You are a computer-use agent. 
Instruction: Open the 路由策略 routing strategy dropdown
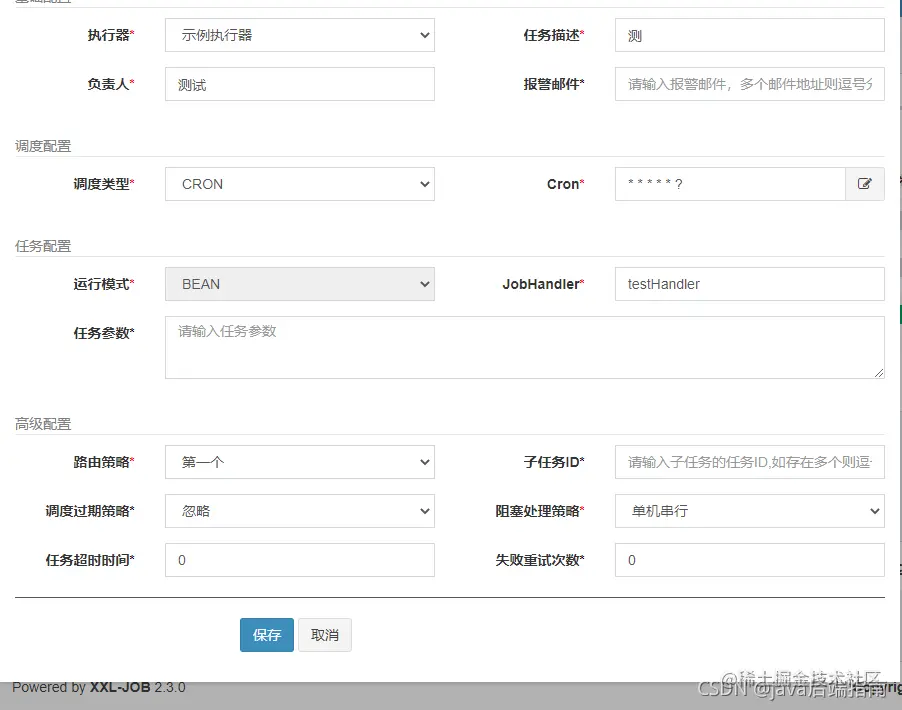tap(299, 462)
